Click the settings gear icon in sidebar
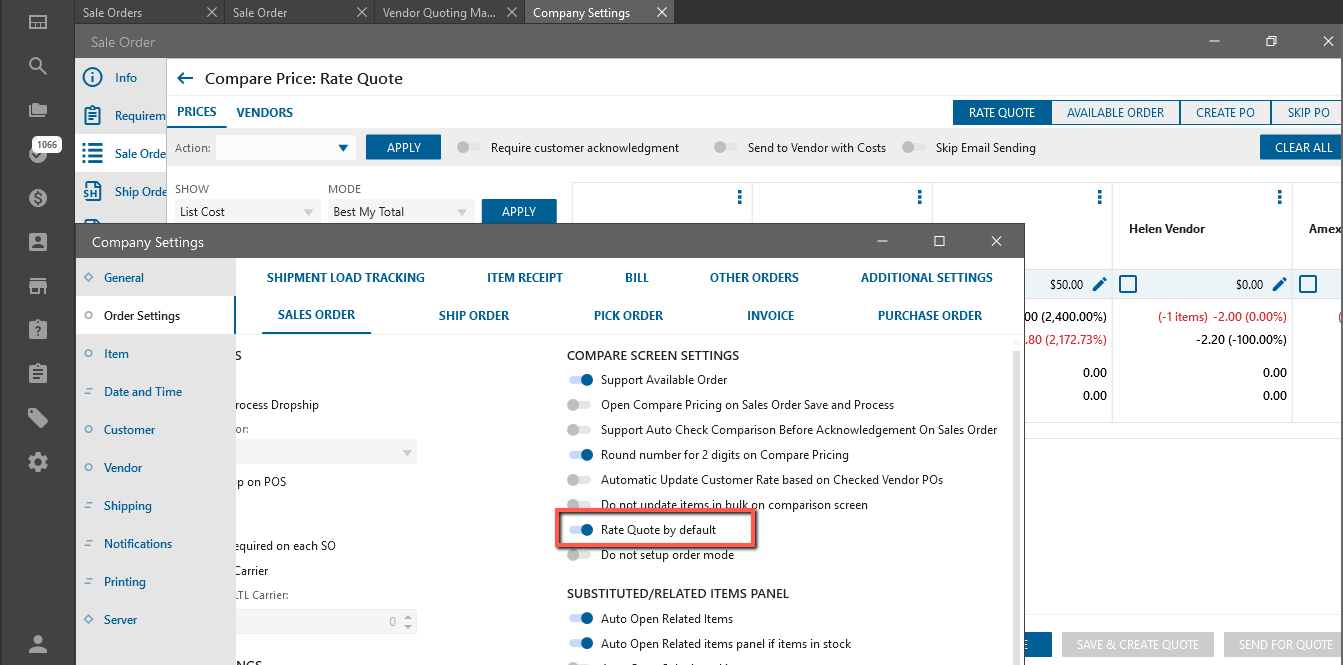Screen dimensions: 1343x665 pyautogui.click(x=37, y=462)
